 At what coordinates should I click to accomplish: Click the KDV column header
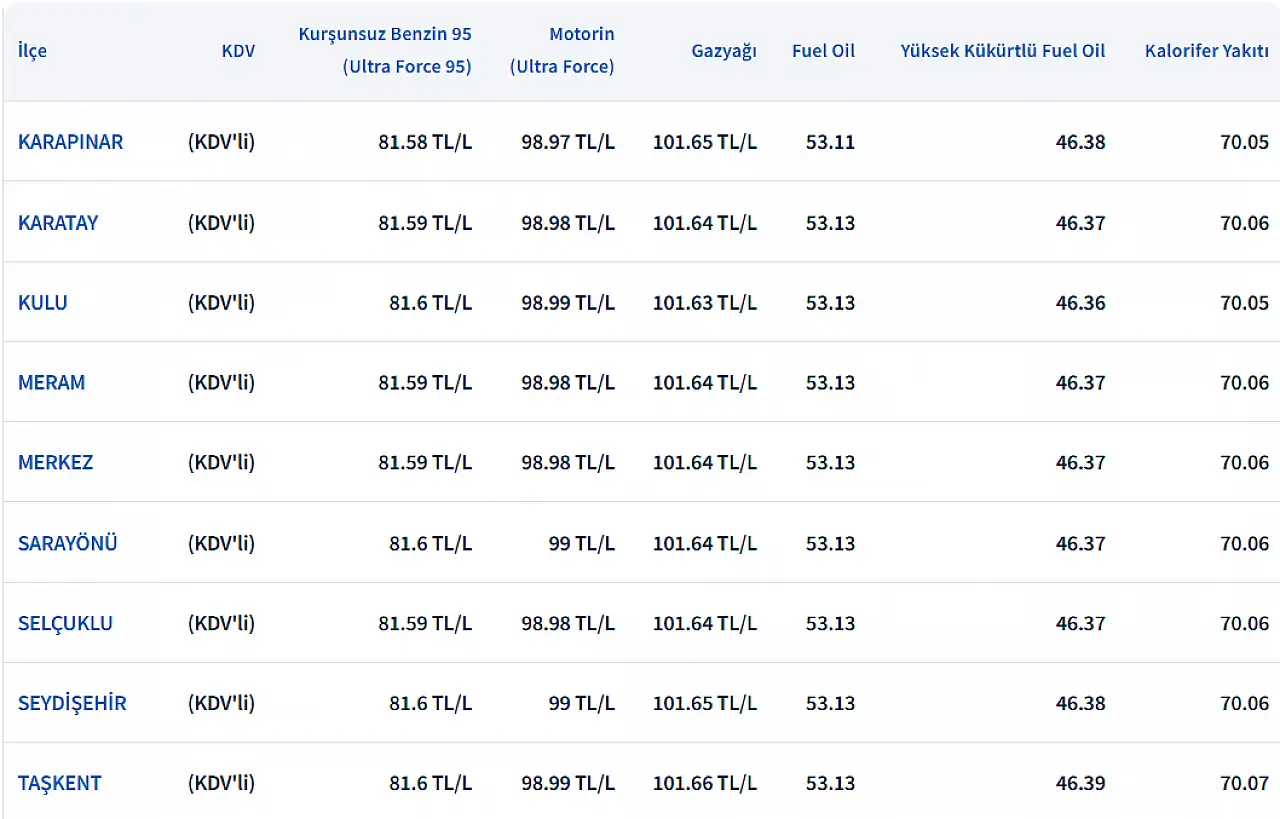point(238,51)
